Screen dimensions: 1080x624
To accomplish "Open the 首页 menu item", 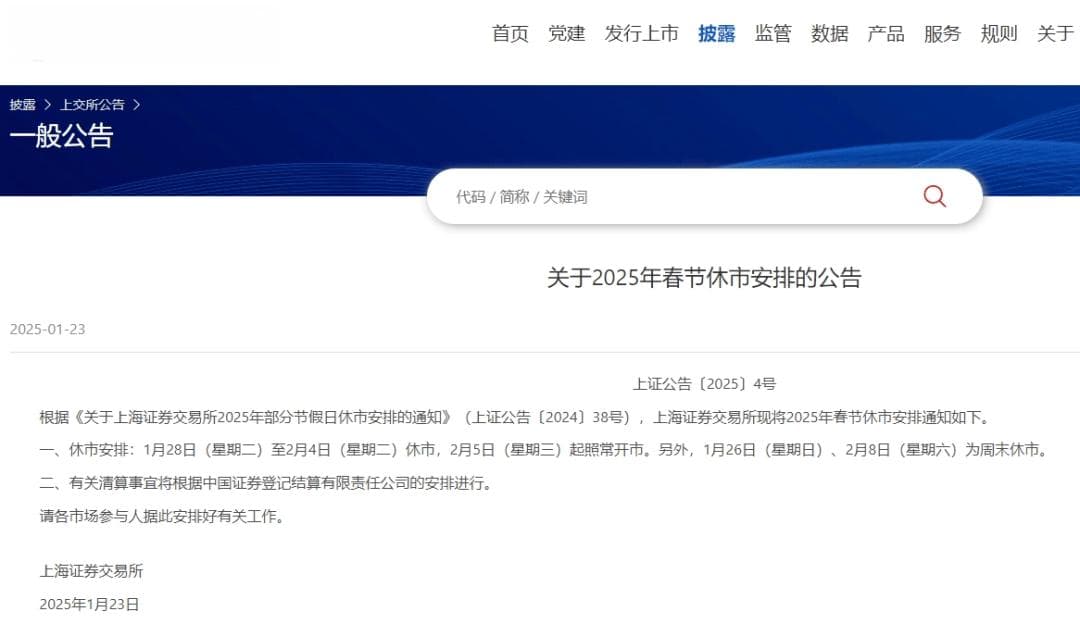I will pyautogui.click(x=510, y=33).
